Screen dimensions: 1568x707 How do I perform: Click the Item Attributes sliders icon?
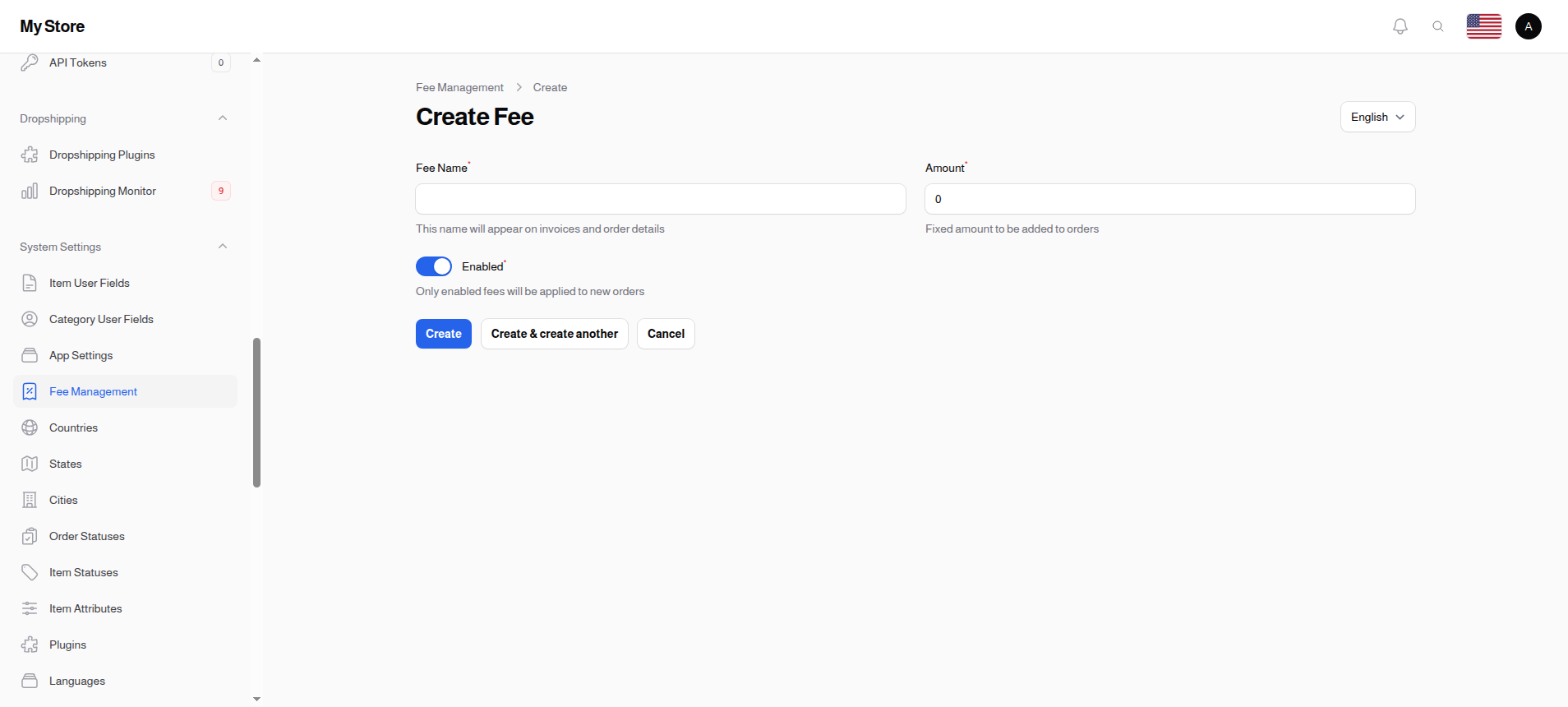30,608
